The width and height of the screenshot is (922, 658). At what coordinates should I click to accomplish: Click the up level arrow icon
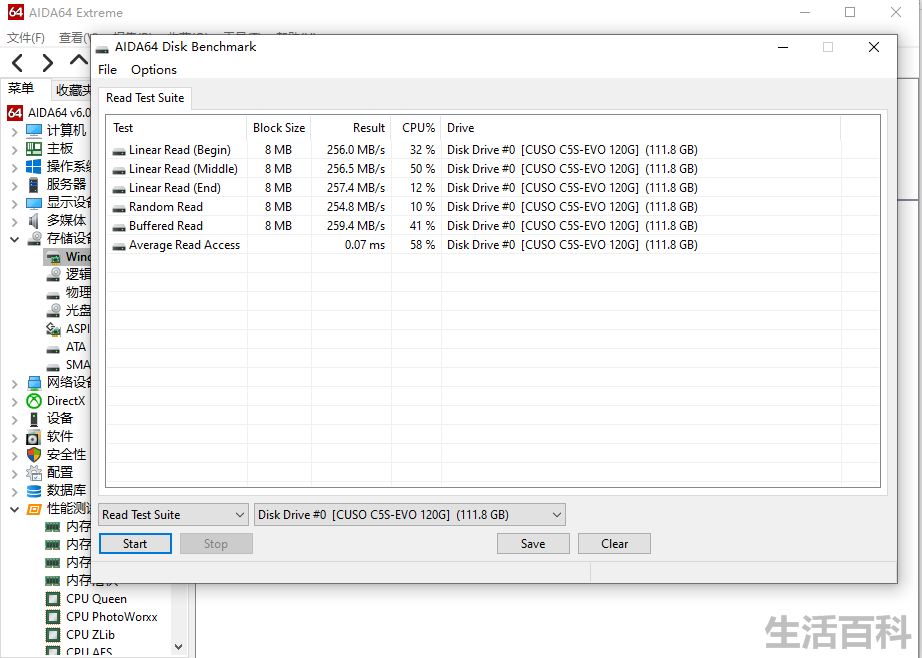(x=79, y=60)
